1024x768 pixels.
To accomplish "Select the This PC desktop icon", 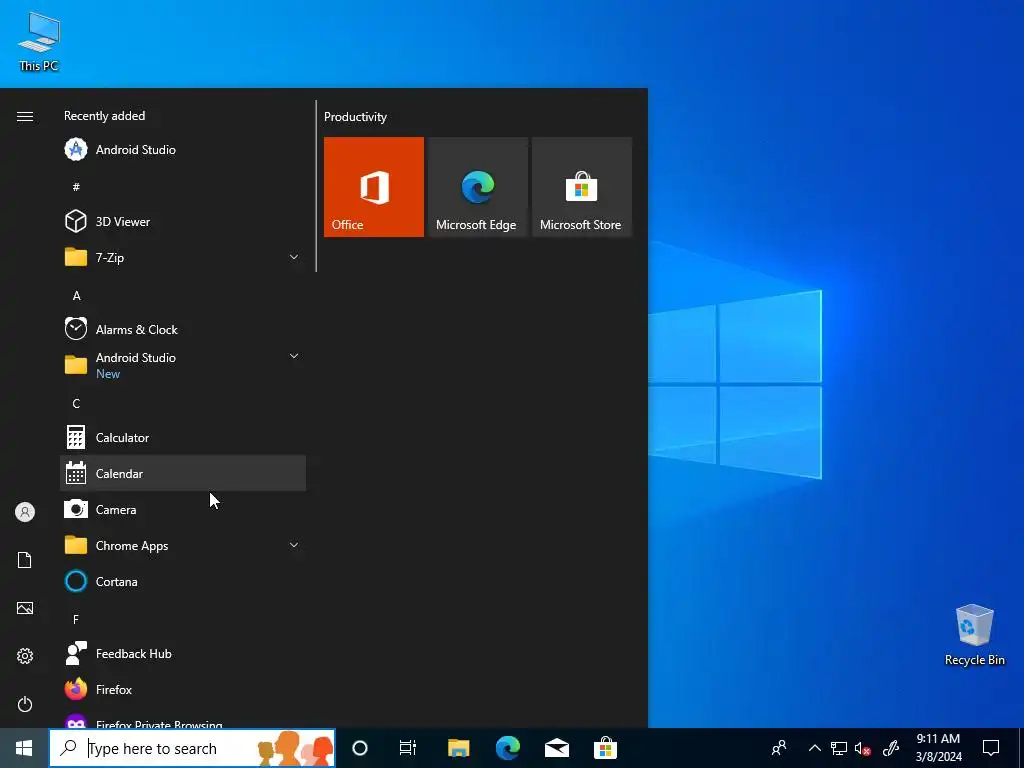I will [x=39, y=42].
